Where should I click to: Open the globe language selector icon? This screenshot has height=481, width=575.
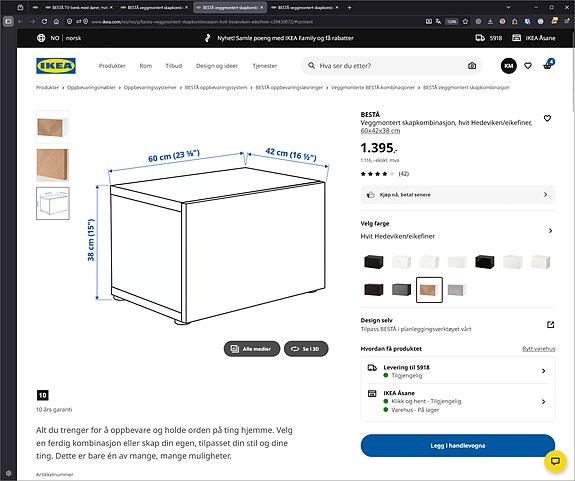pos(41,38)
